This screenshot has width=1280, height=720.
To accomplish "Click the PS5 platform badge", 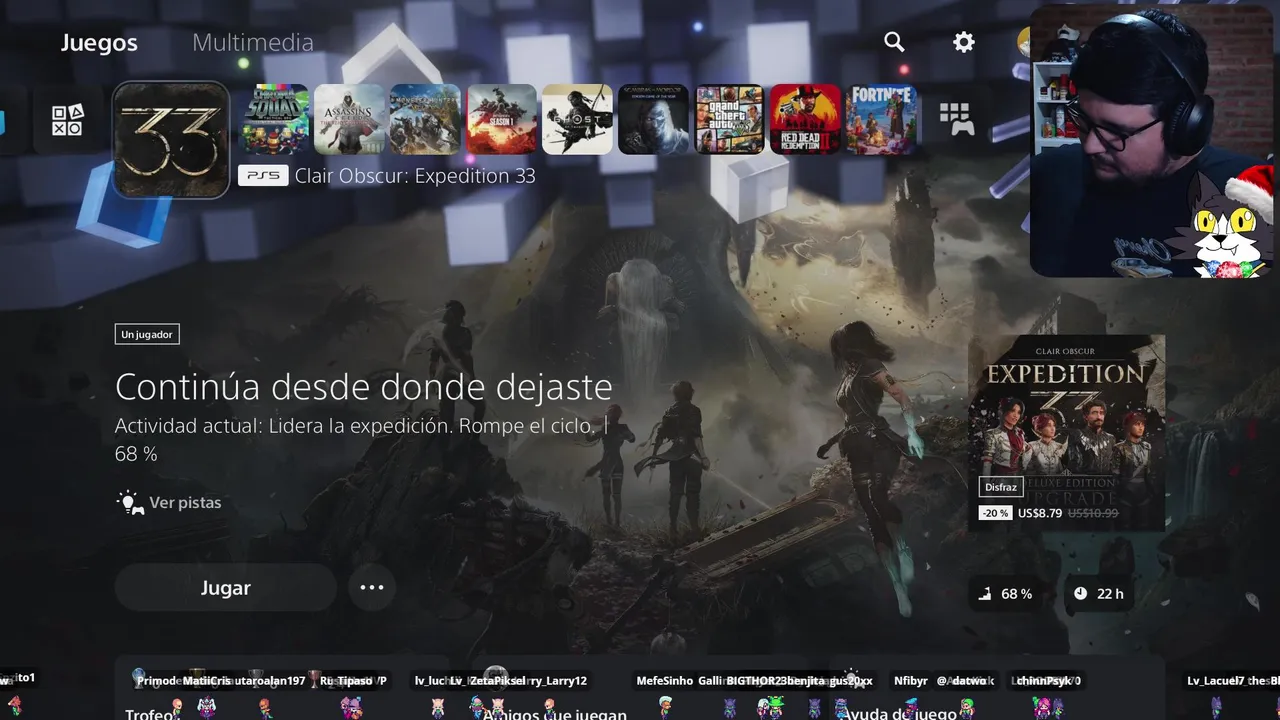I will pos(263,176).
